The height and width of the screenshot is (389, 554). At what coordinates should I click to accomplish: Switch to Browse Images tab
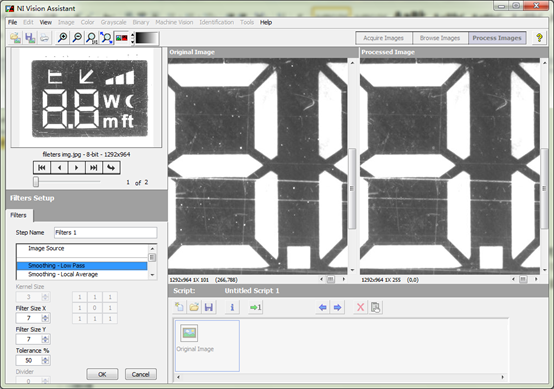(x=440, y=38)
